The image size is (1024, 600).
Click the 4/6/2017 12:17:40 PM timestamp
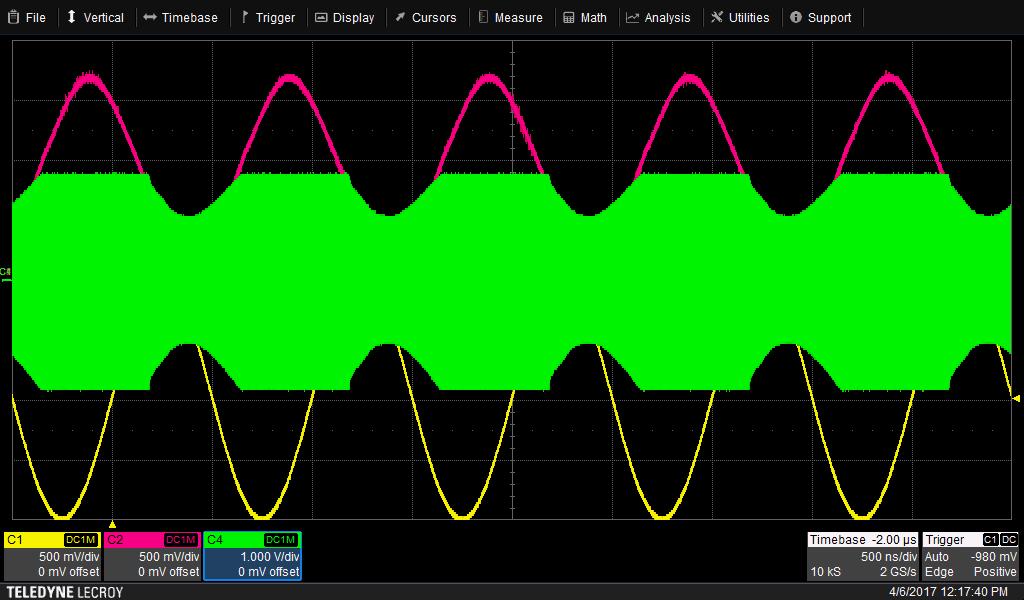pos(949,592)
